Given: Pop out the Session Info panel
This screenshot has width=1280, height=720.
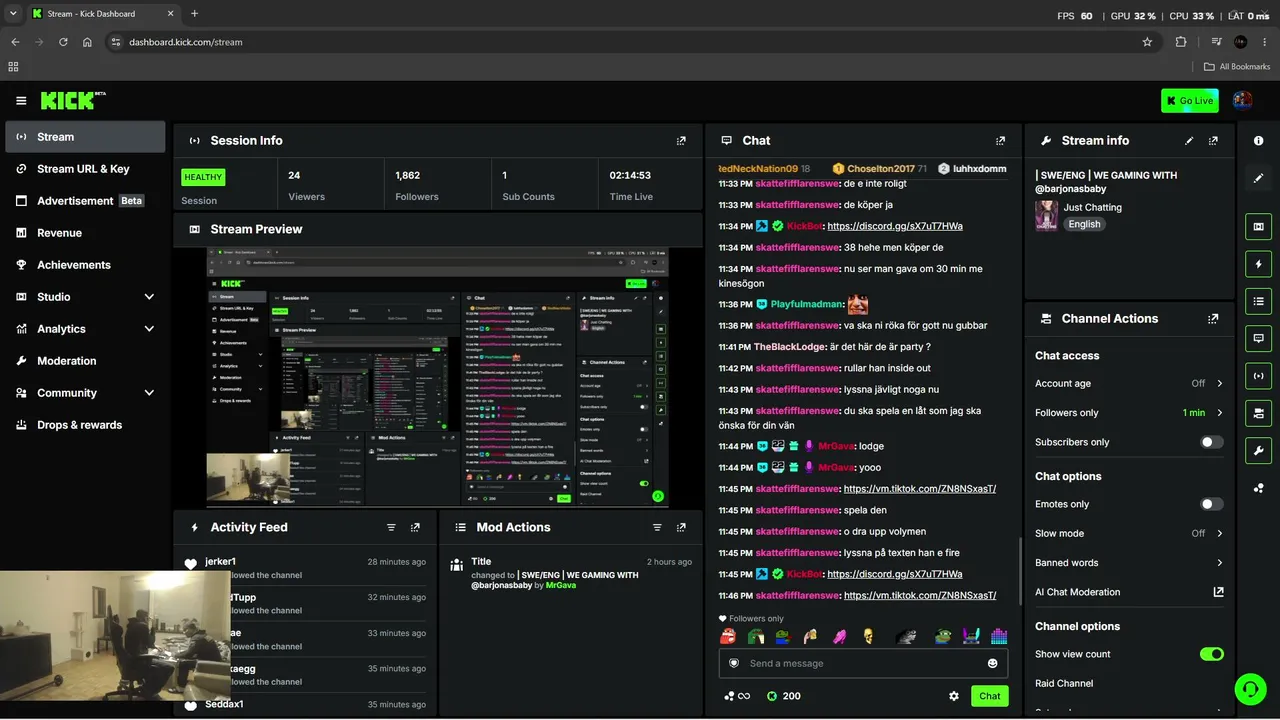Looking at the screenshot, I should click(x=681, y=141).
